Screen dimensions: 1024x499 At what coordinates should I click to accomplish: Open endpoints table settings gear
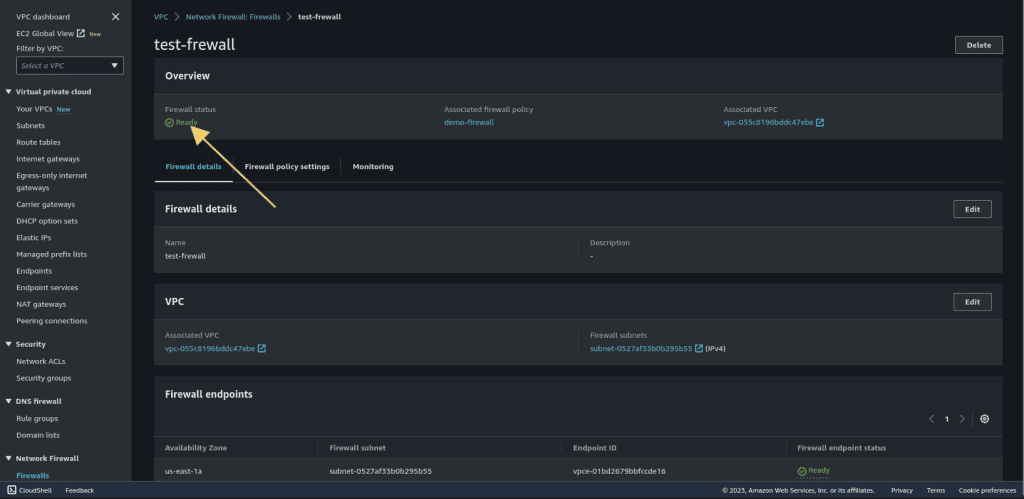[985, 419]
